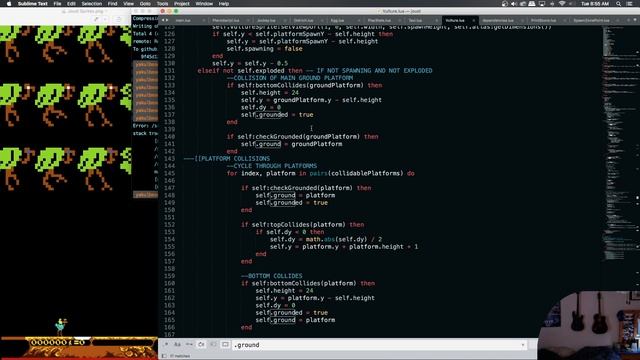This screenshot has height=360, width=640.
Task: Click the AirPlay display icon in menu bar
Action: pos(542,4)
